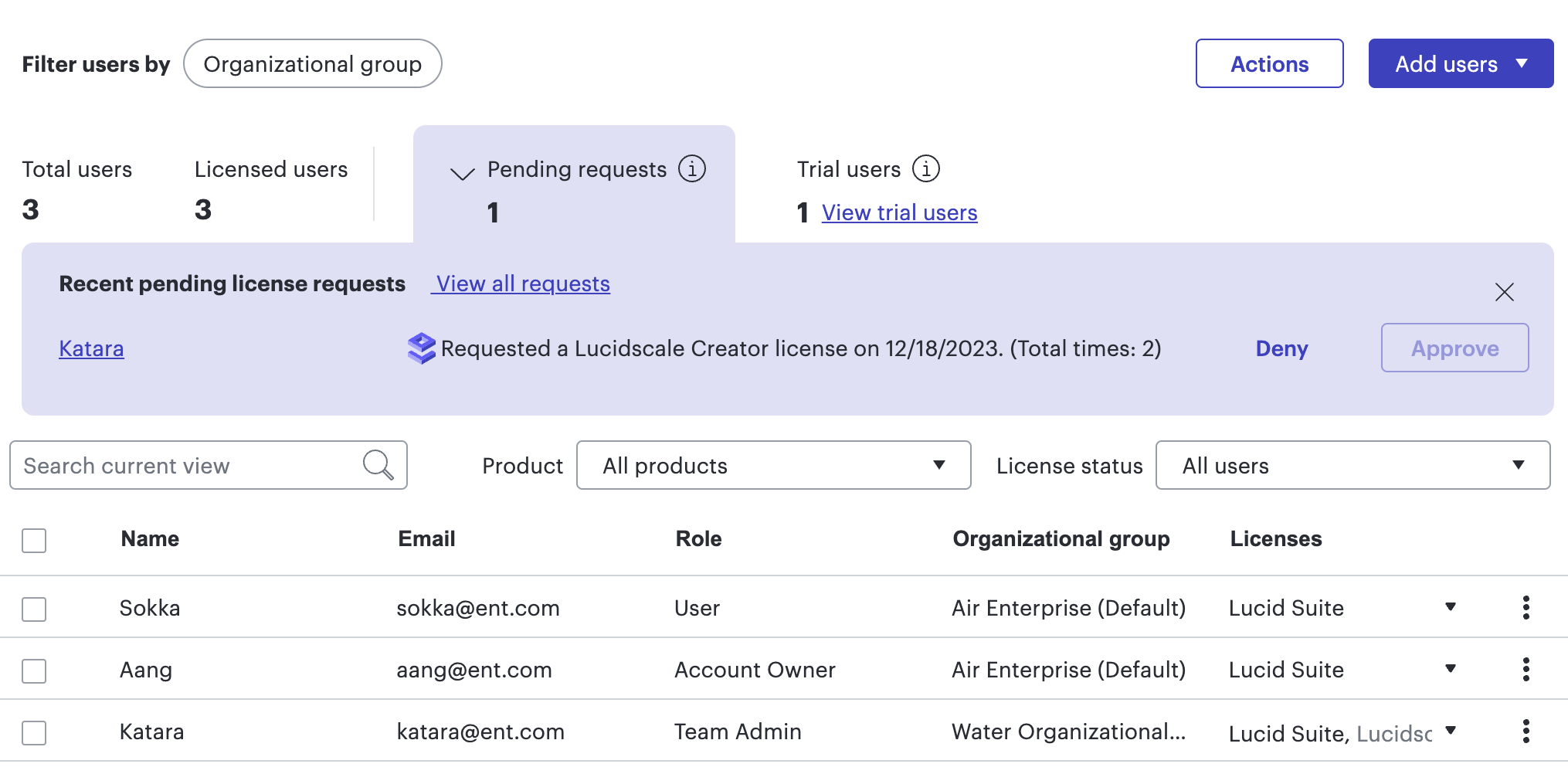Open the info tooltip beside Trial users

[x=927, y=168]
